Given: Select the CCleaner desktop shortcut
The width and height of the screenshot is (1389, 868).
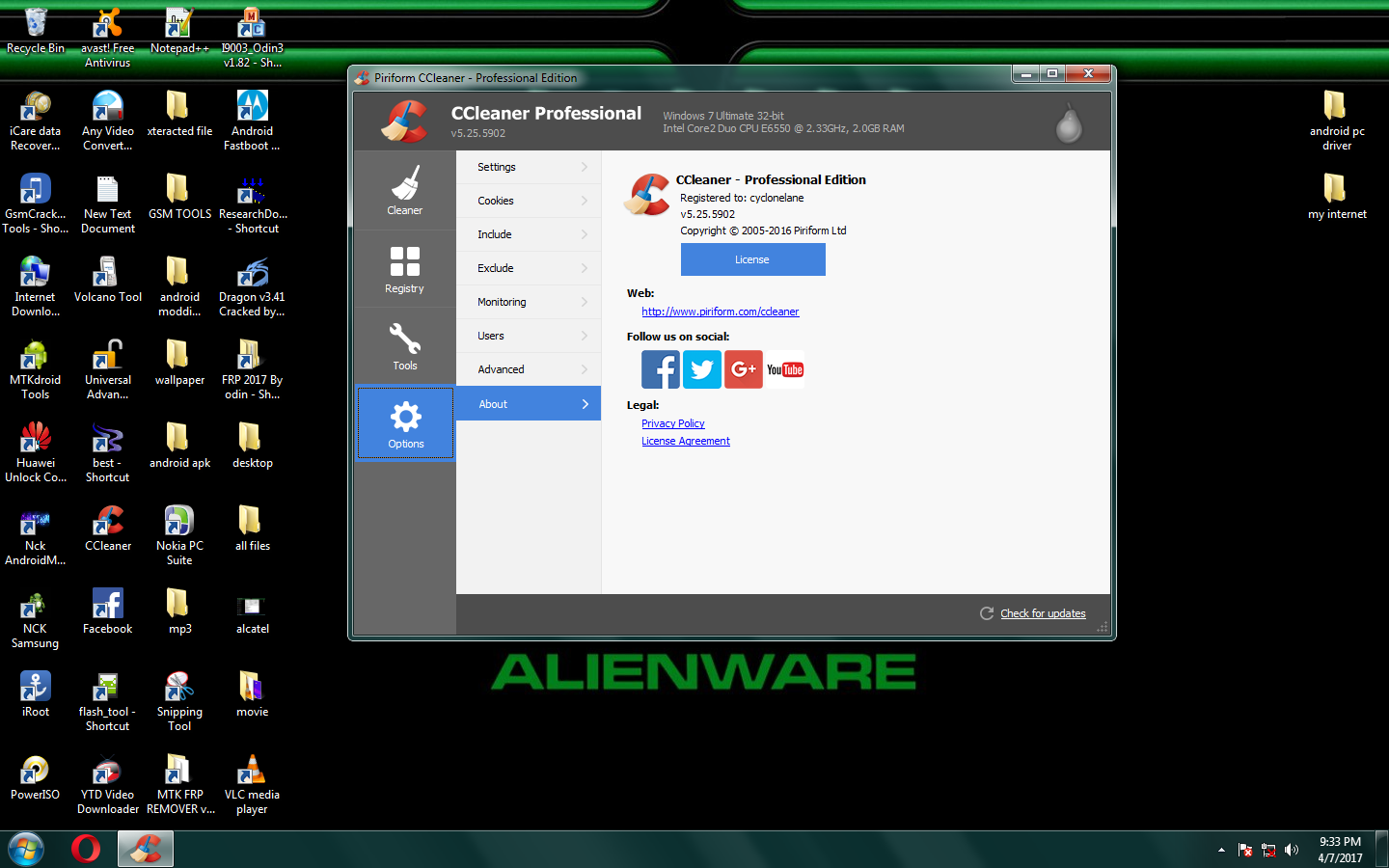Looking at the screenshot, I should pos(108,529).
